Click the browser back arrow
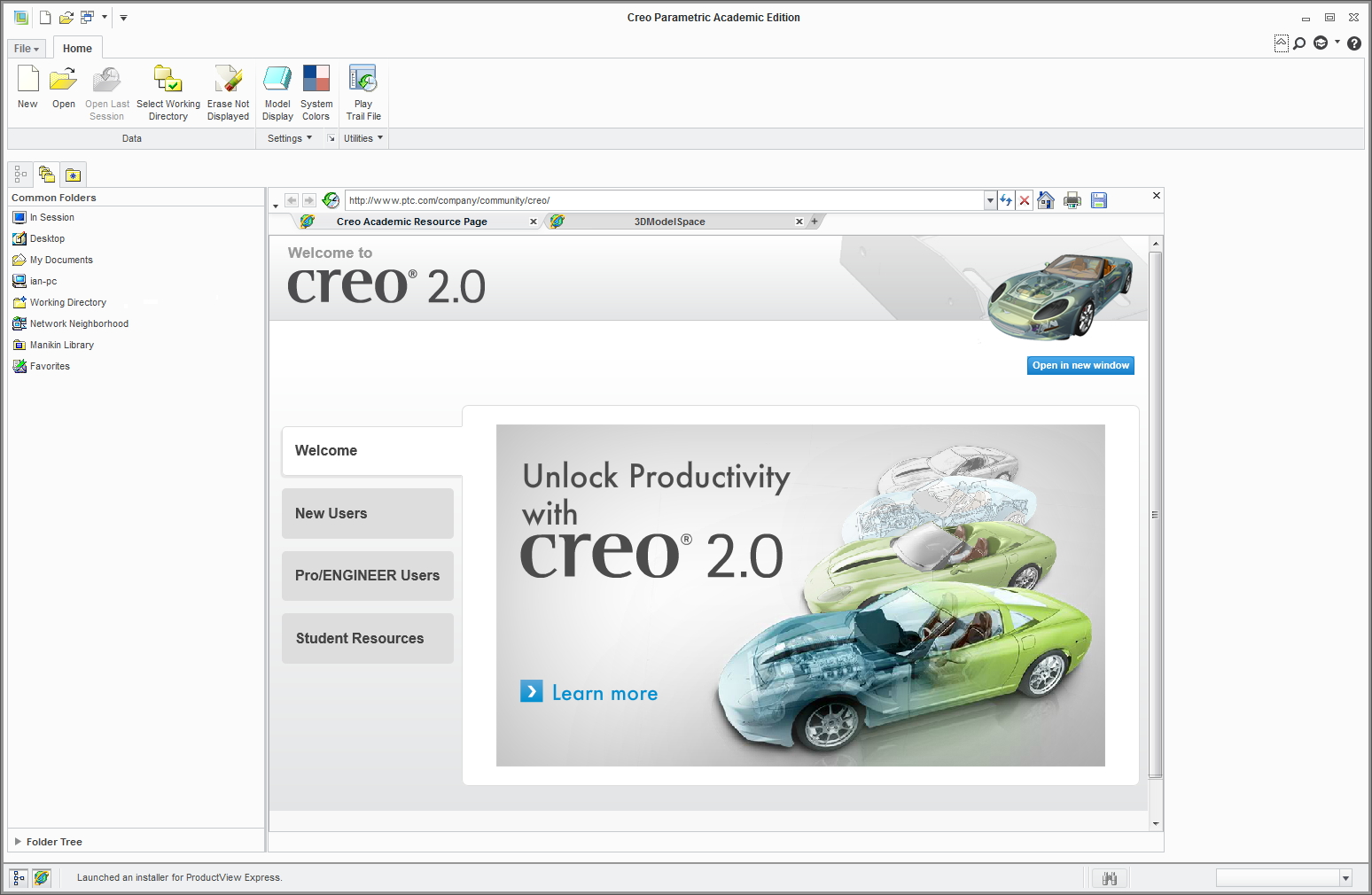The height and width of the screenshot is (895, 1372). (x=292, y=200)
